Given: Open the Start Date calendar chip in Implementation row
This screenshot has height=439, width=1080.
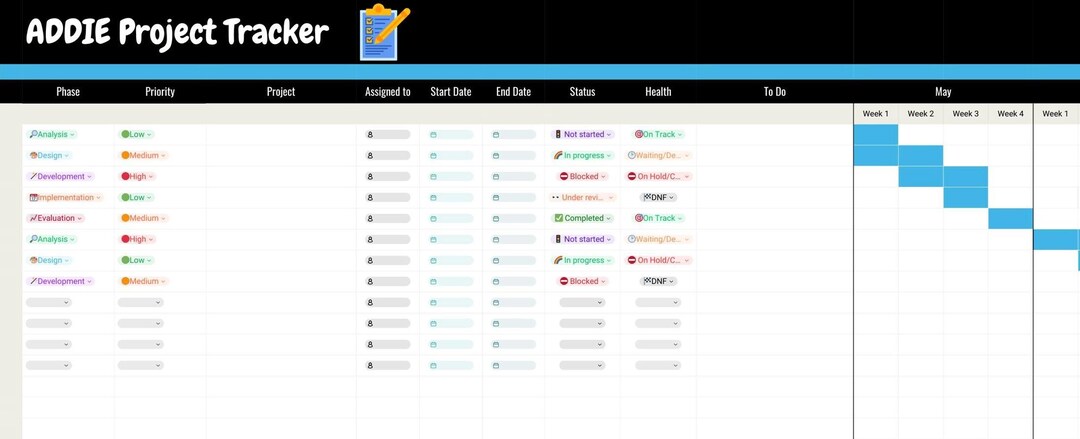Looking at the screenshot, I should point(450,197).
